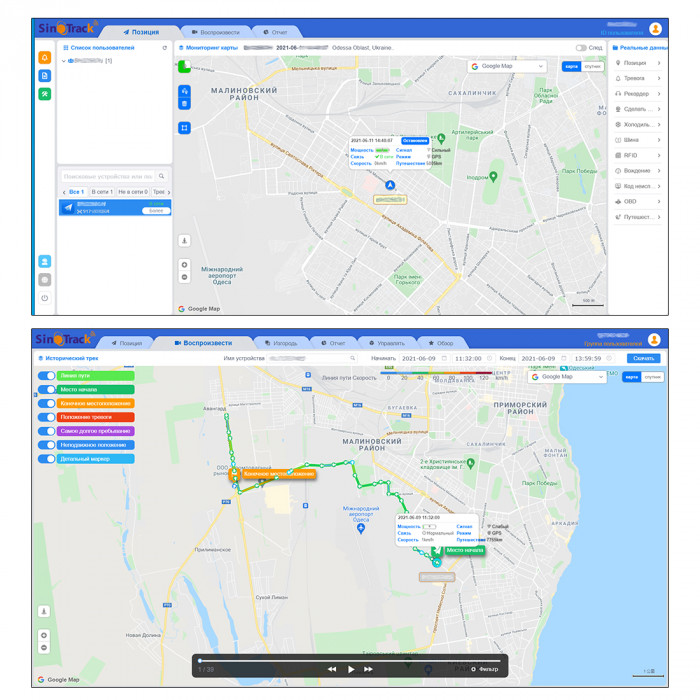Zoom out on the playback map
700x700 pixels.
[x=44, y=648]
